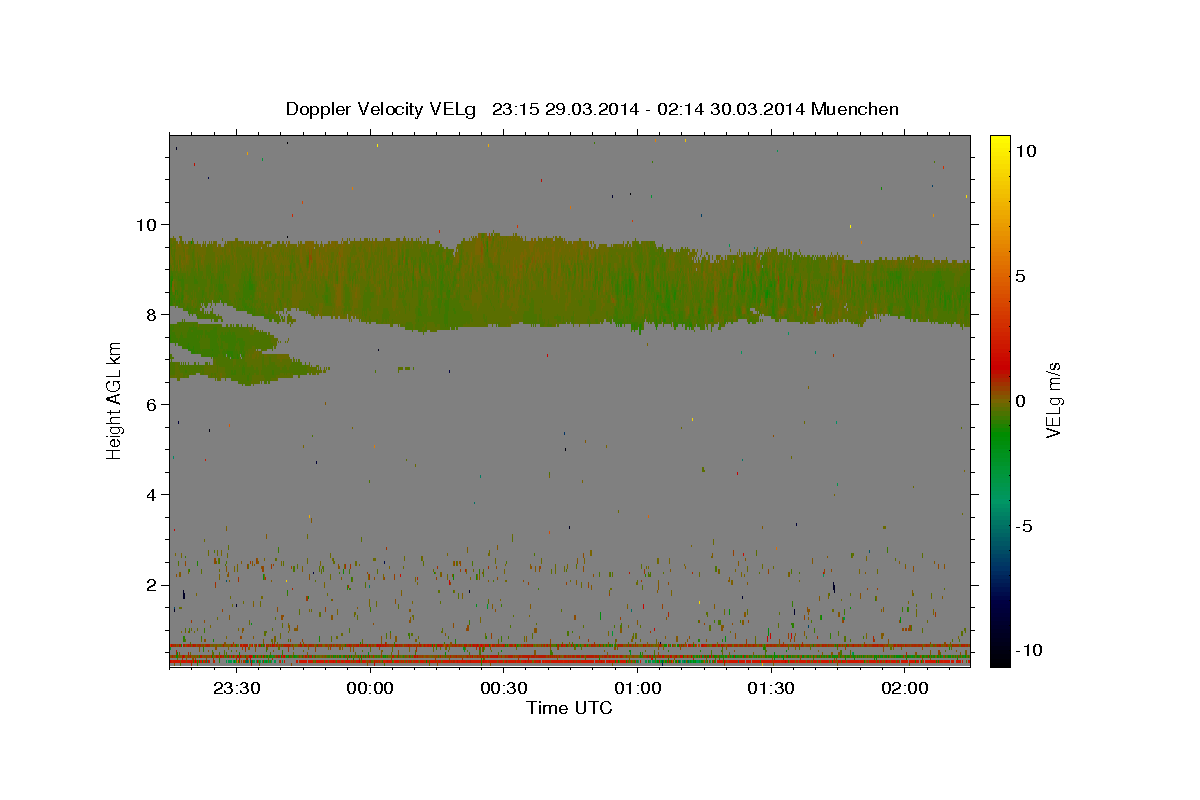Click the colorbar value 10 label
Viewport: 1200px width, 800px height.
(1025, 151)
